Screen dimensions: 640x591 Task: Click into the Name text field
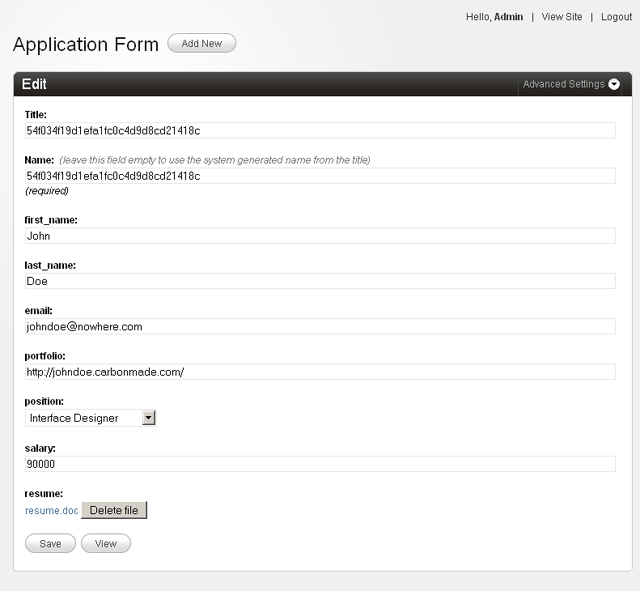(320, 176)
